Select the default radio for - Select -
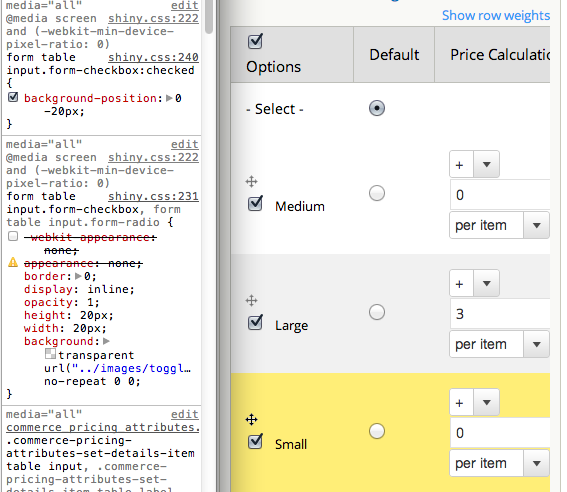 (x=377, y=108)
